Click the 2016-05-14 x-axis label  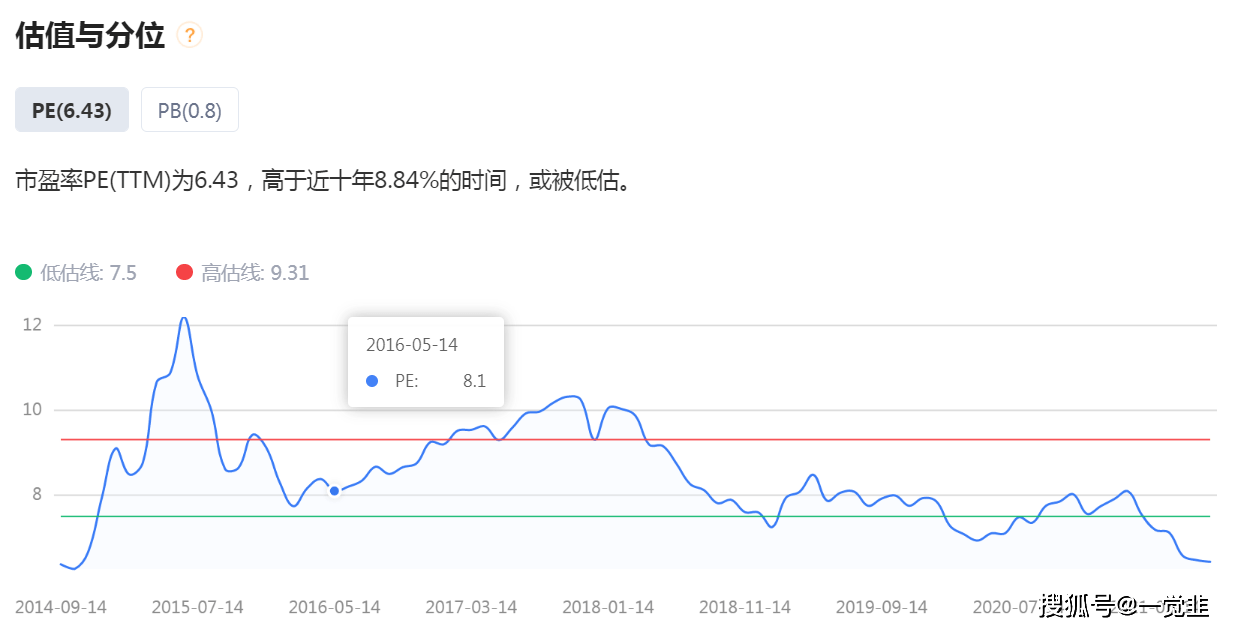point(335,607)
